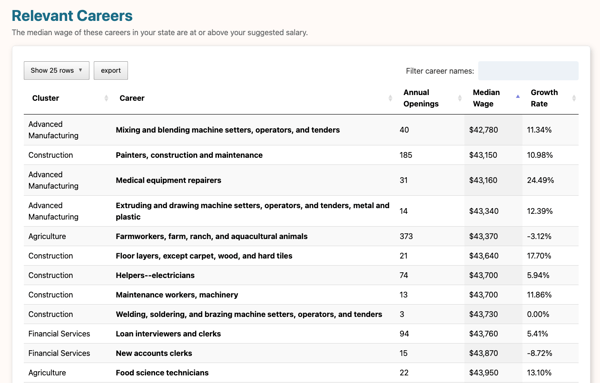This screenshot has height=383, width=600.
Task: Open the Show 25 rows dropdown
Action: pos(57,70)
